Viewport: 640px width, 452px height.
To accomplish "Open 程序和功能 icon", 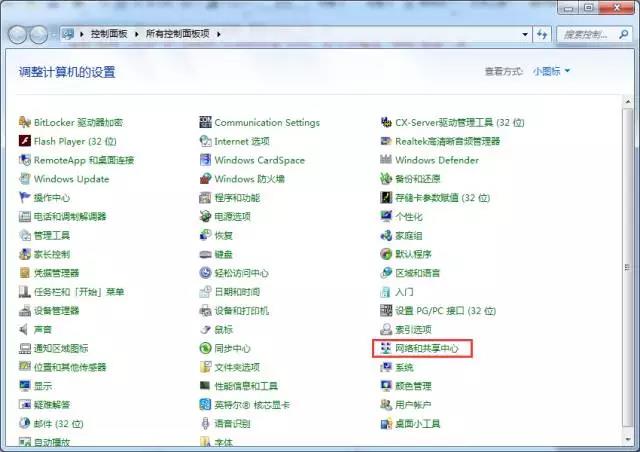I will [x=205, y=198].
